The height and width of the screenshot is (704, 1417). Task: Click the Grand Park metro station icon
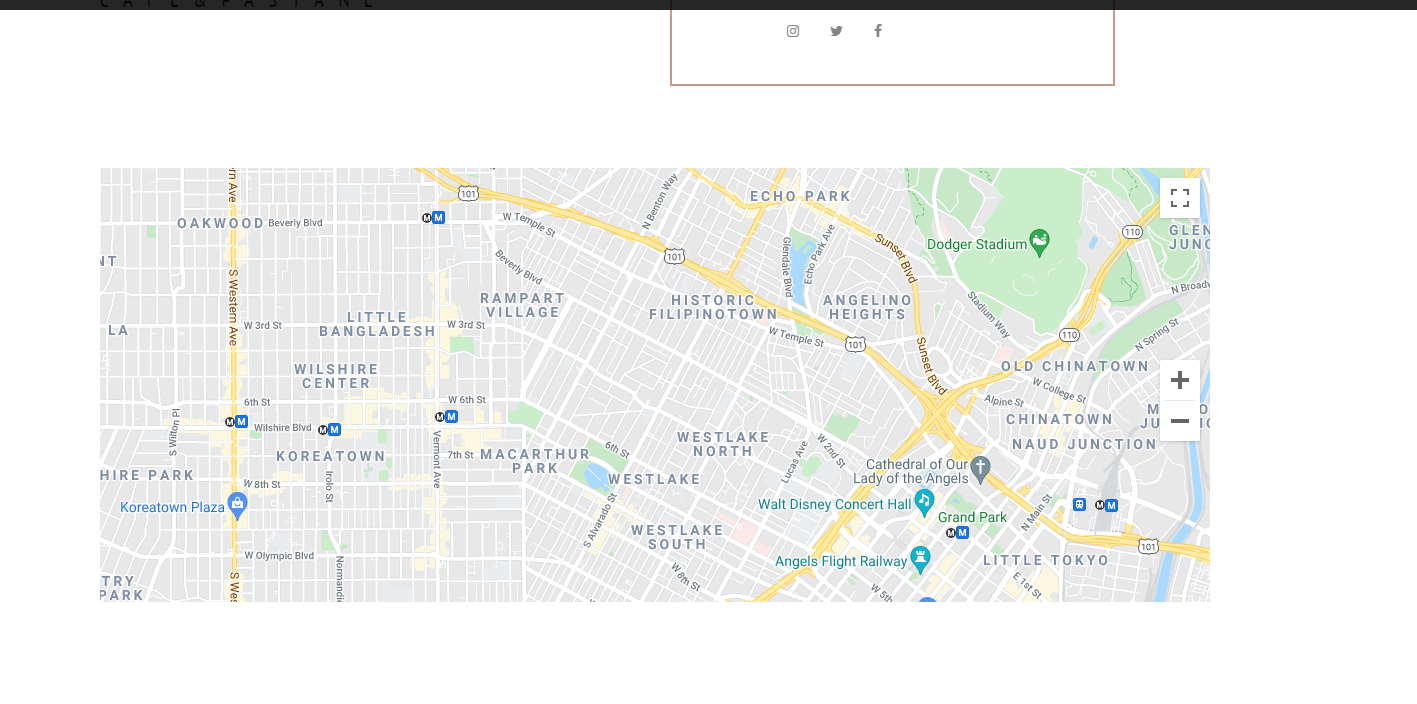957,533
